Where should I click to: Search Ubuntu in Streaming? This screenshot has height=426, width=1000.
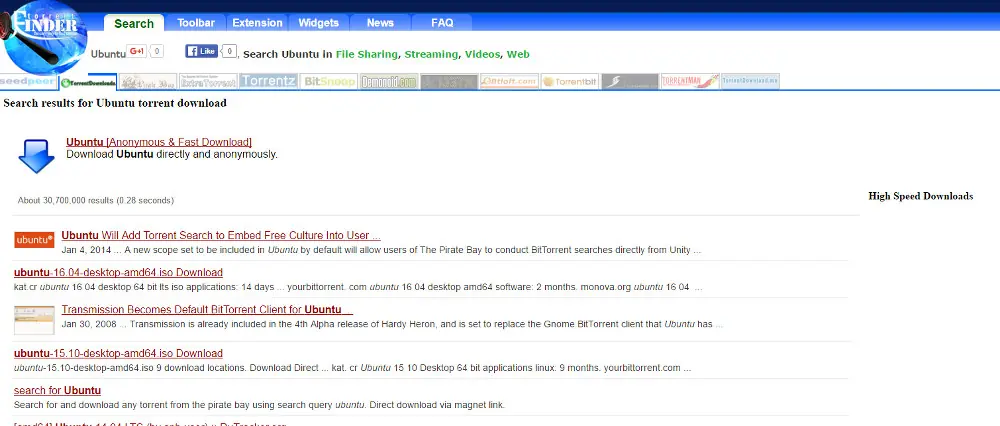[431, 55]
